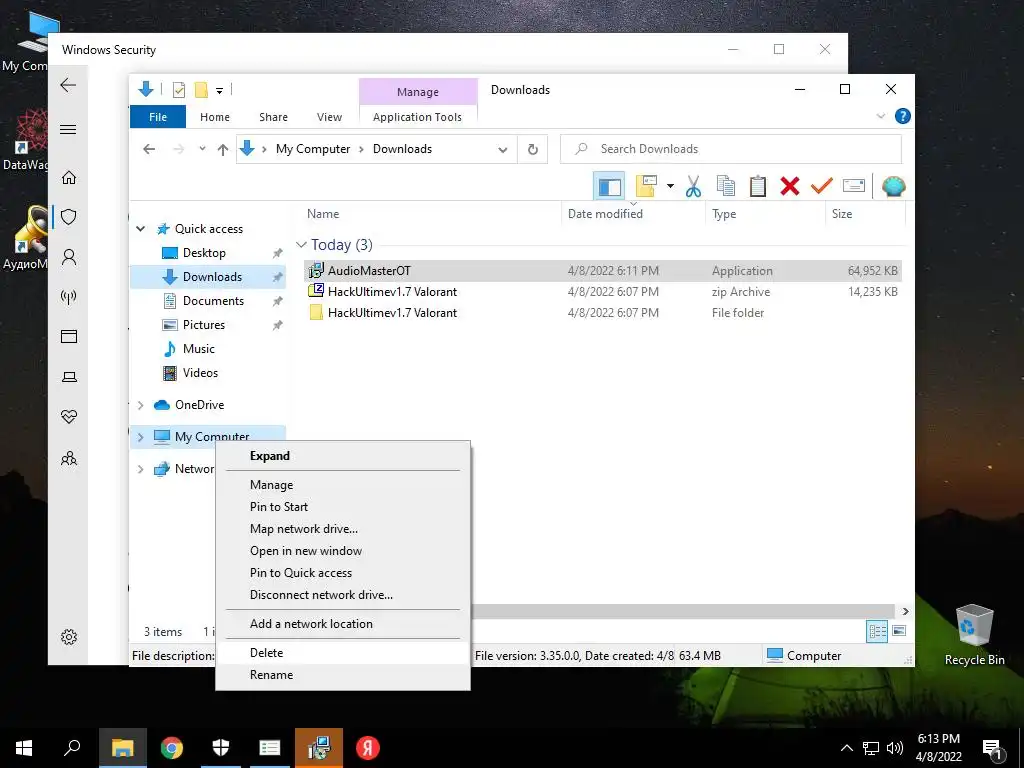Expand the OneDrive tree node
The width and height of the screenshot is (1024, 768).
tap(140, 405)
